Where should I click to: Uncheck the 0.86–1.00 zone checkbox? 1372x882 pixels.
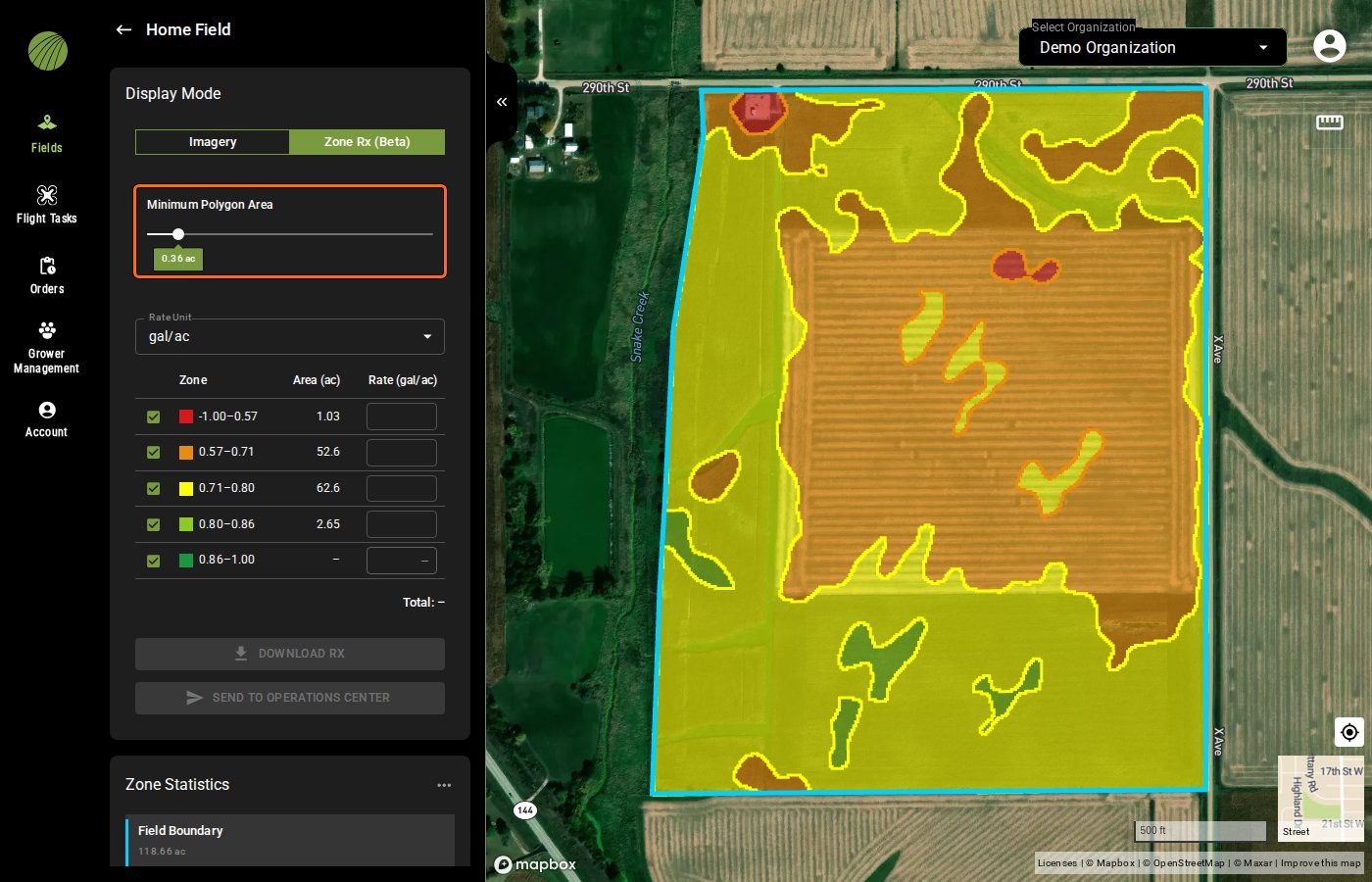[x=154, y=562]
